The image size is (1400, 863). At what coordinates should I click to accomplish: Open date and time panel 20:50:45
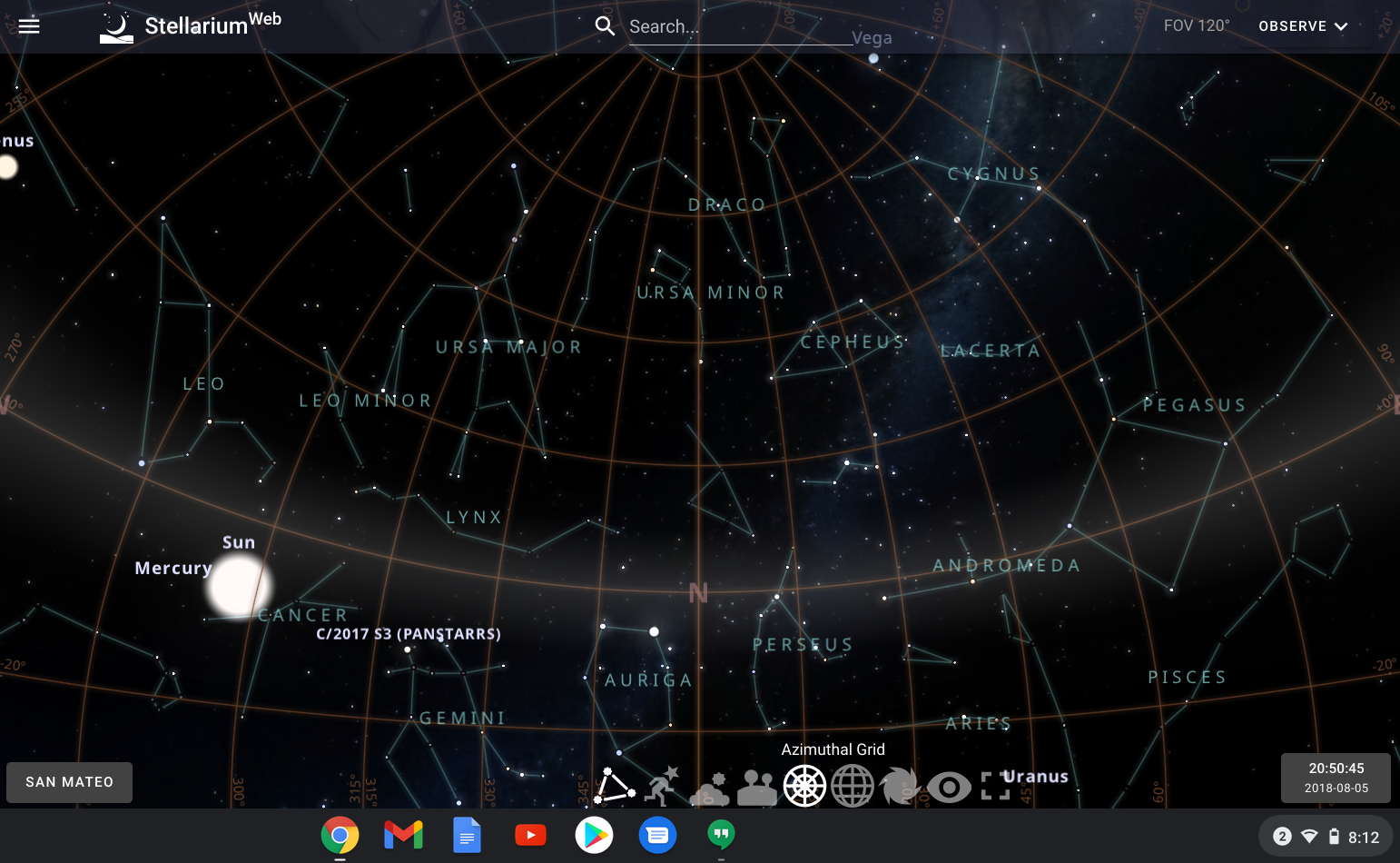[x=1336, y=778]
